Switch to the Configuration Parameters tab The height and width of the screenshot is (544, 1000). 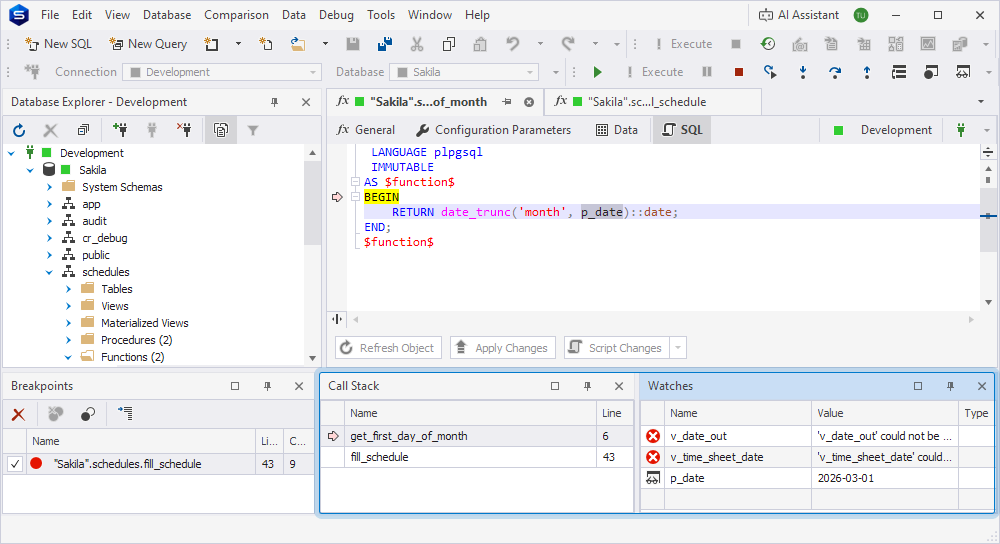click(494, 130)
